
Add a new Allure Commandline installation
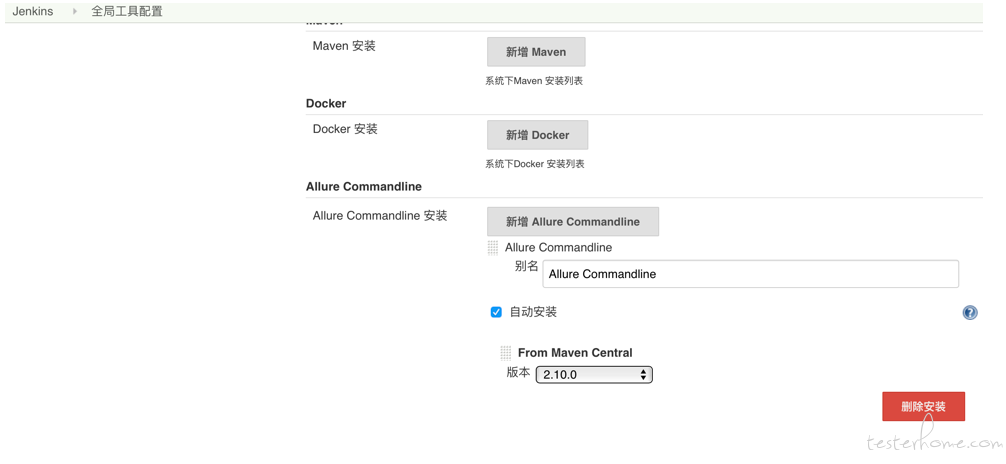(573, 221)
